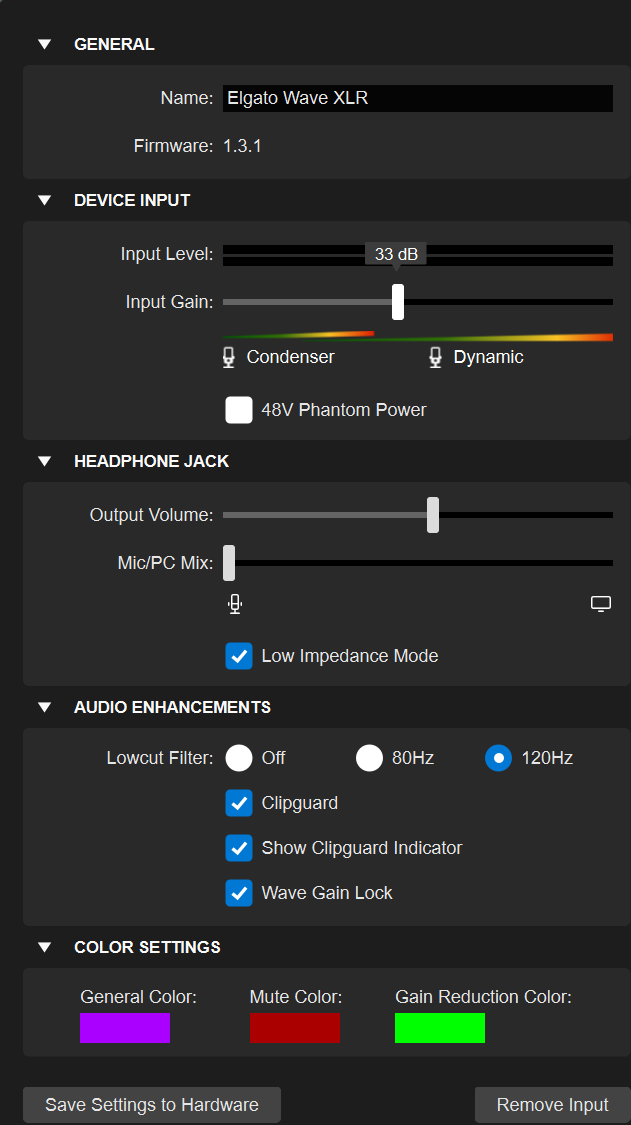Enable 48V Phantom Power checkbox
This screenshot has height=1125, width=631.
tap(239, 410)
